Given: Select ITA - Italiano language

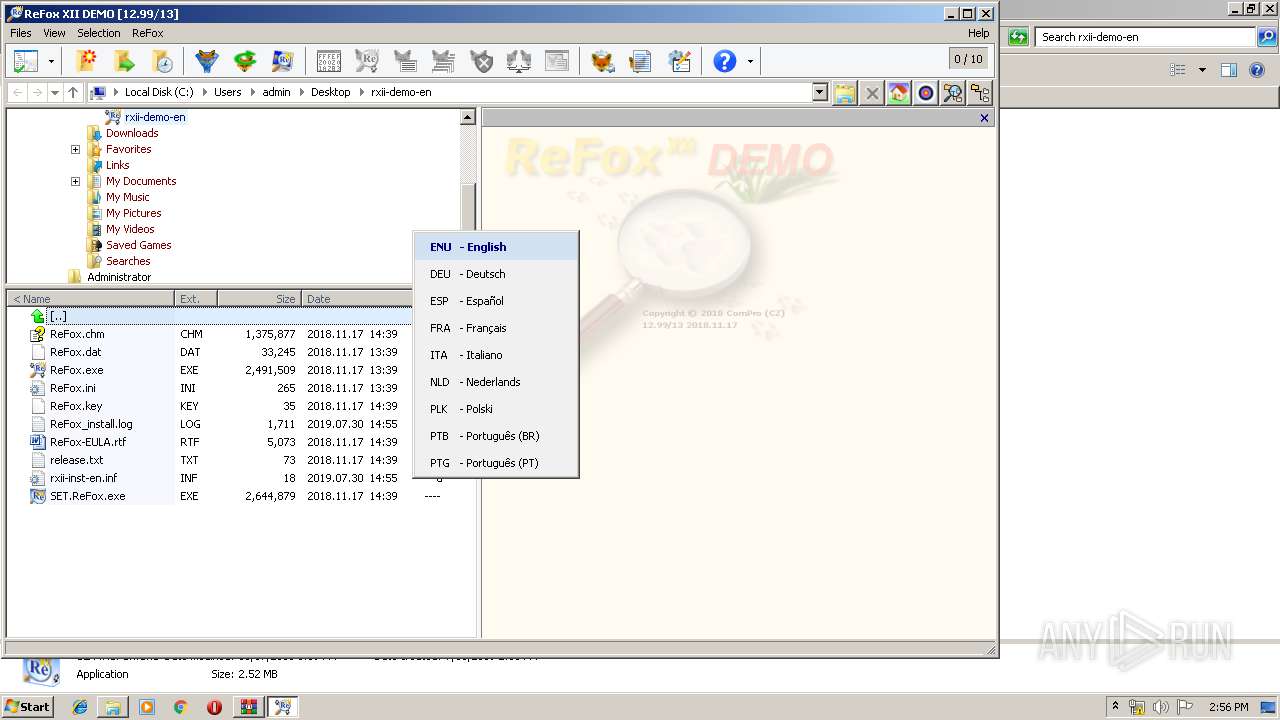Looking at the screenshot, I should coord(496,355).
